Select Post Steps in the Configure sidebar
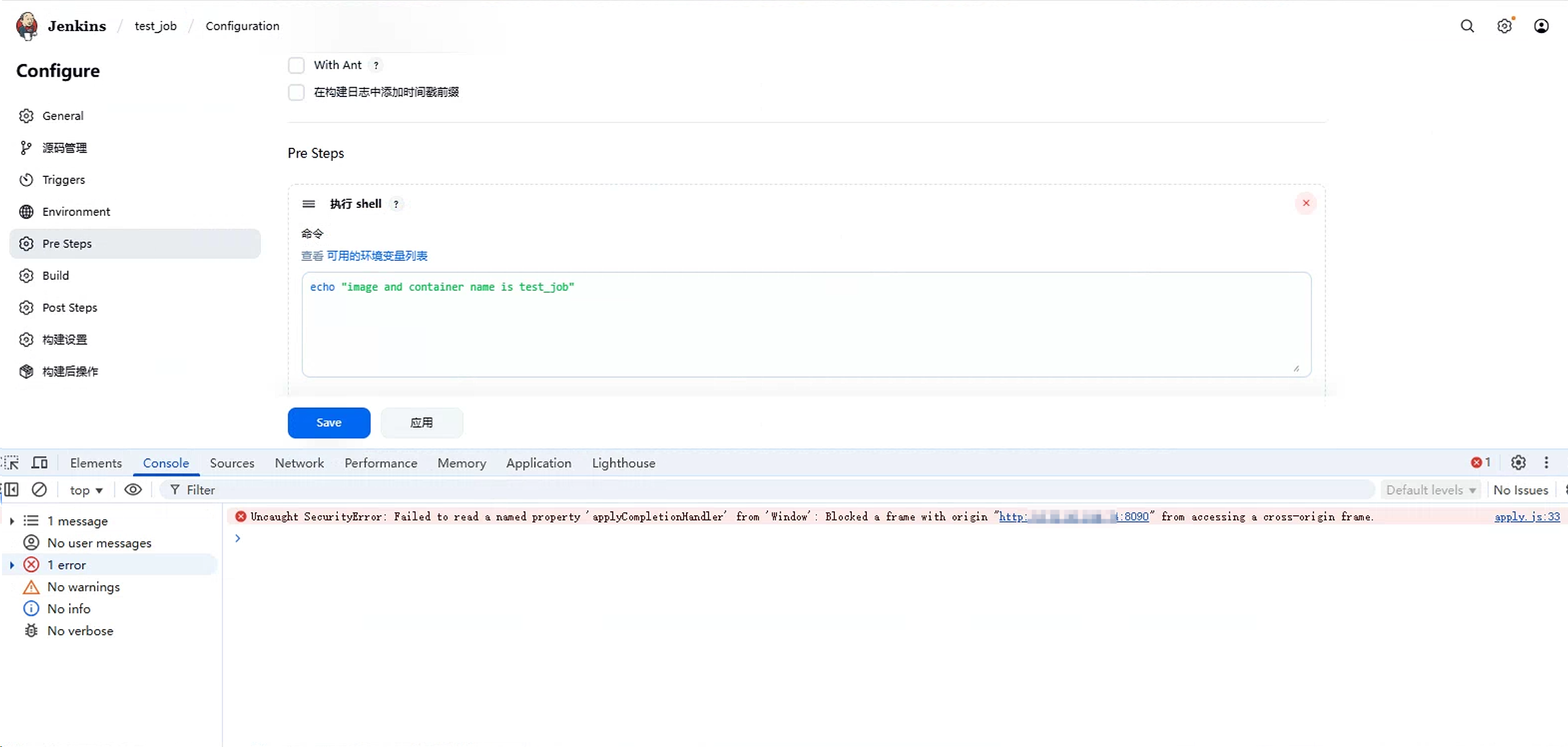The width and height of the screenshot is (1568, 747). [69, 308]
